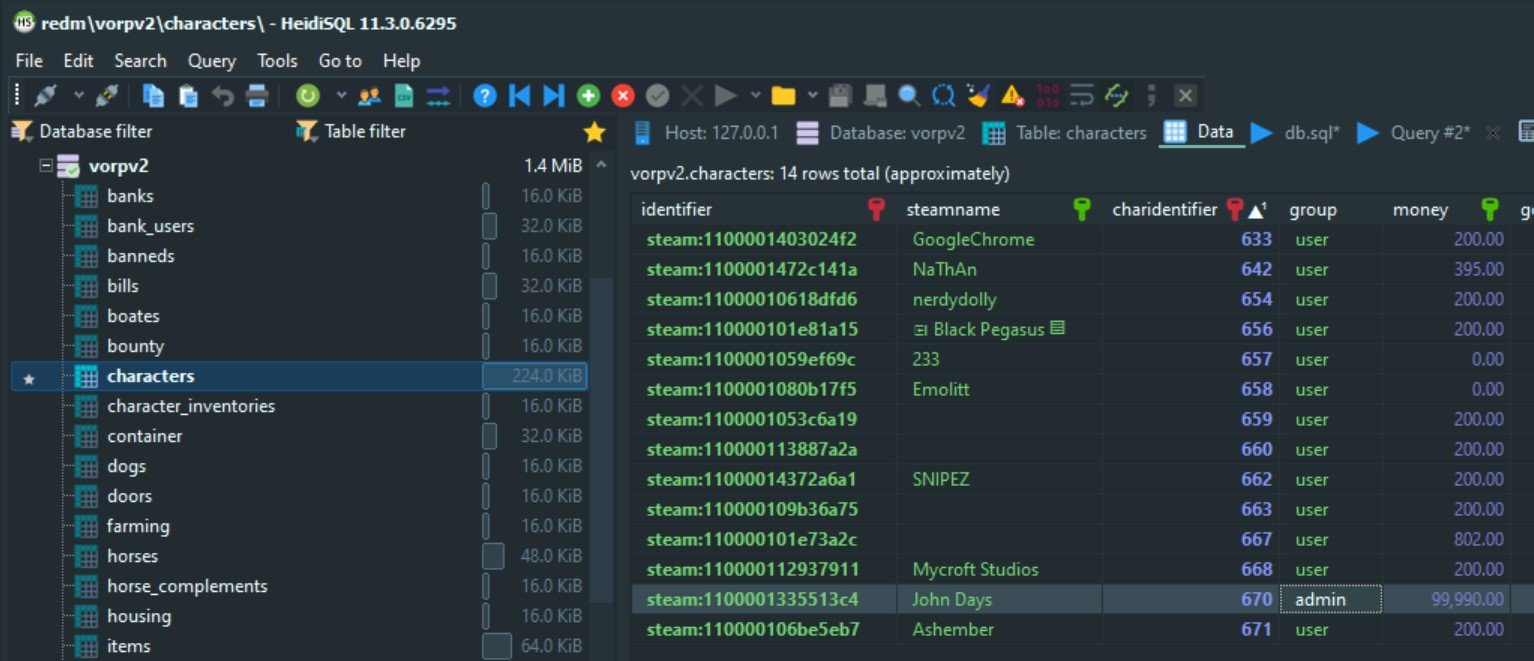Click the disconnect from server icon
The height and width of the screenshot is (661, 1534).
(107, 96)
